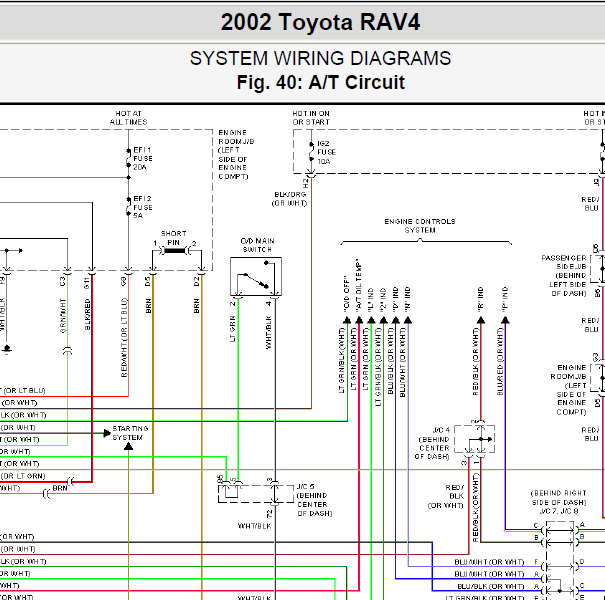Viewport: 605px width, 600px height.
Task: Click the 'PASSENGER SIDE J/B' label
Action: click(564, 262)
